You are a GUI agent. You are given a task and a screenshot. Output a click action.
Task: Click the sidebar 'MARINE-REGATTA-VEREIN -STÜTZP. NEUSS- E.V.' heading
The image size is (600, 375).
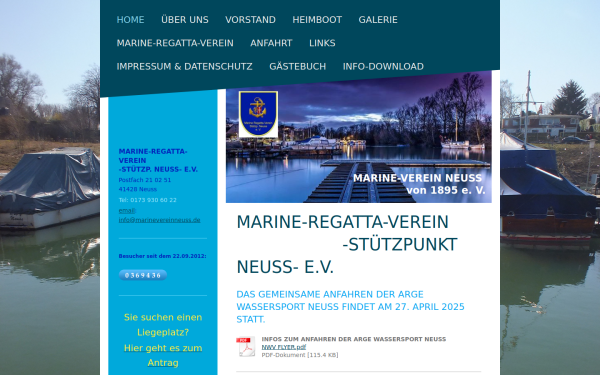(158, 160)
